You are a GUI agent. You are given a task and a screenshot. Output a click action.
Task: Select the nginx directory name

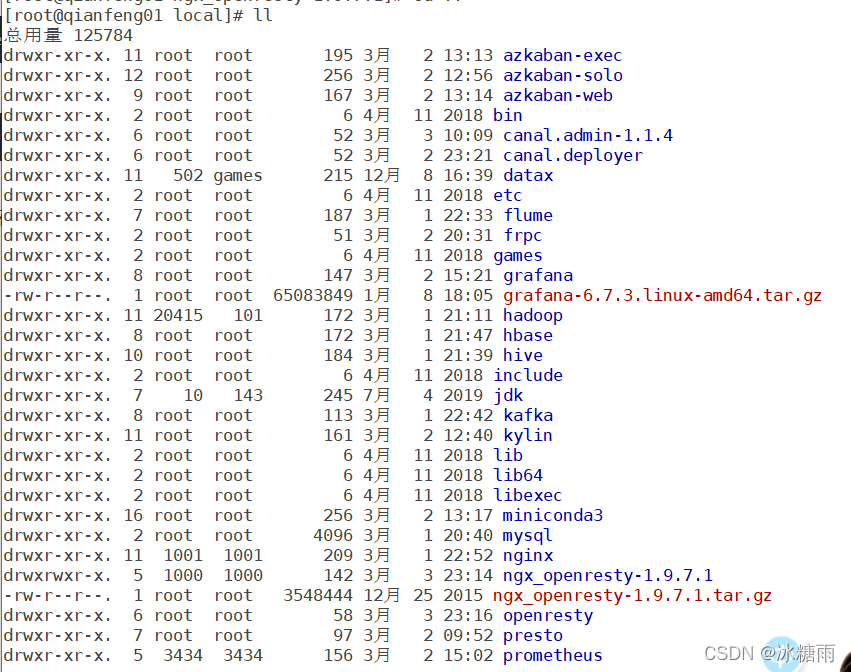click(x=528, y=556)
